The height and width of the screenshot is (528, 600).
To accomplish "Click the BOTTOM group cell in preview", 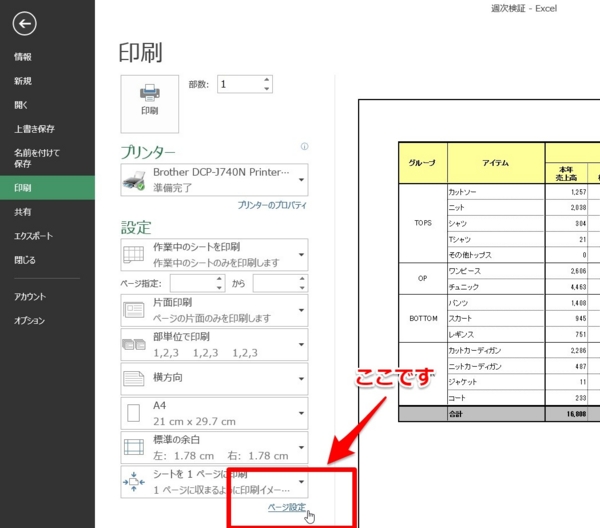I will point(423,318).
